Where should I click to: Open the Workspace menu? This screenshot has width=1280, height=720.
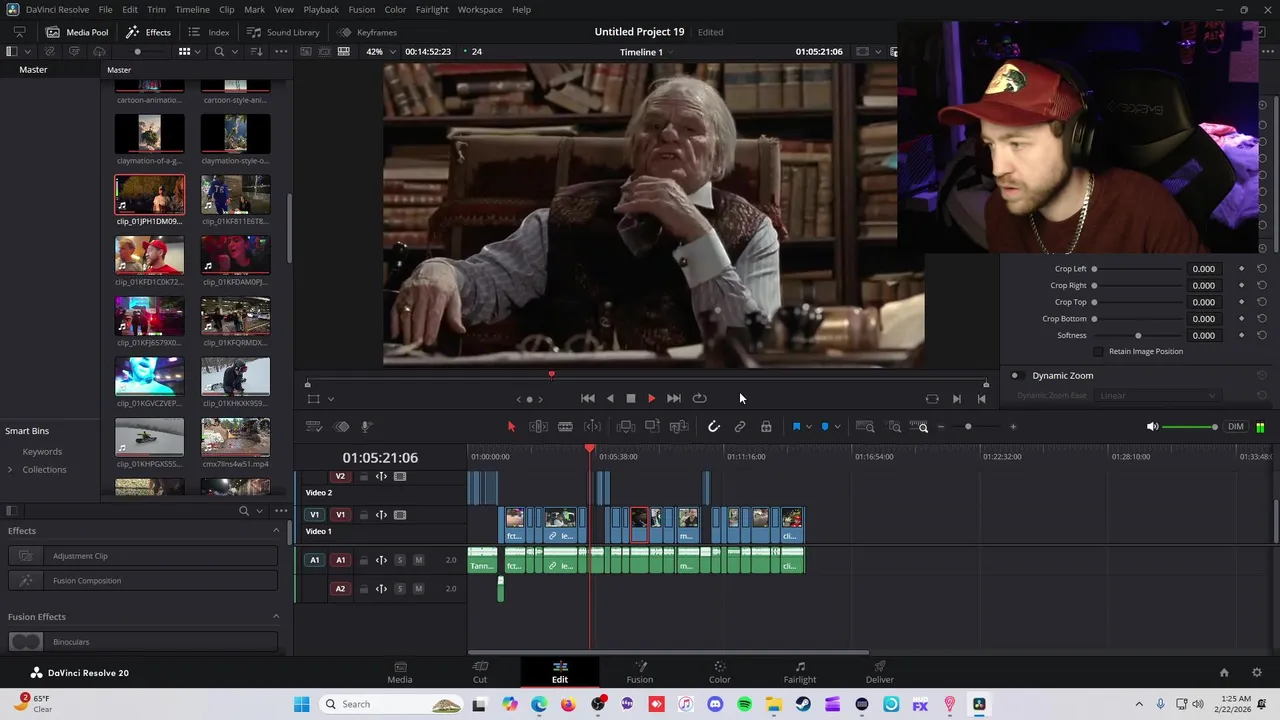[480, 9]
